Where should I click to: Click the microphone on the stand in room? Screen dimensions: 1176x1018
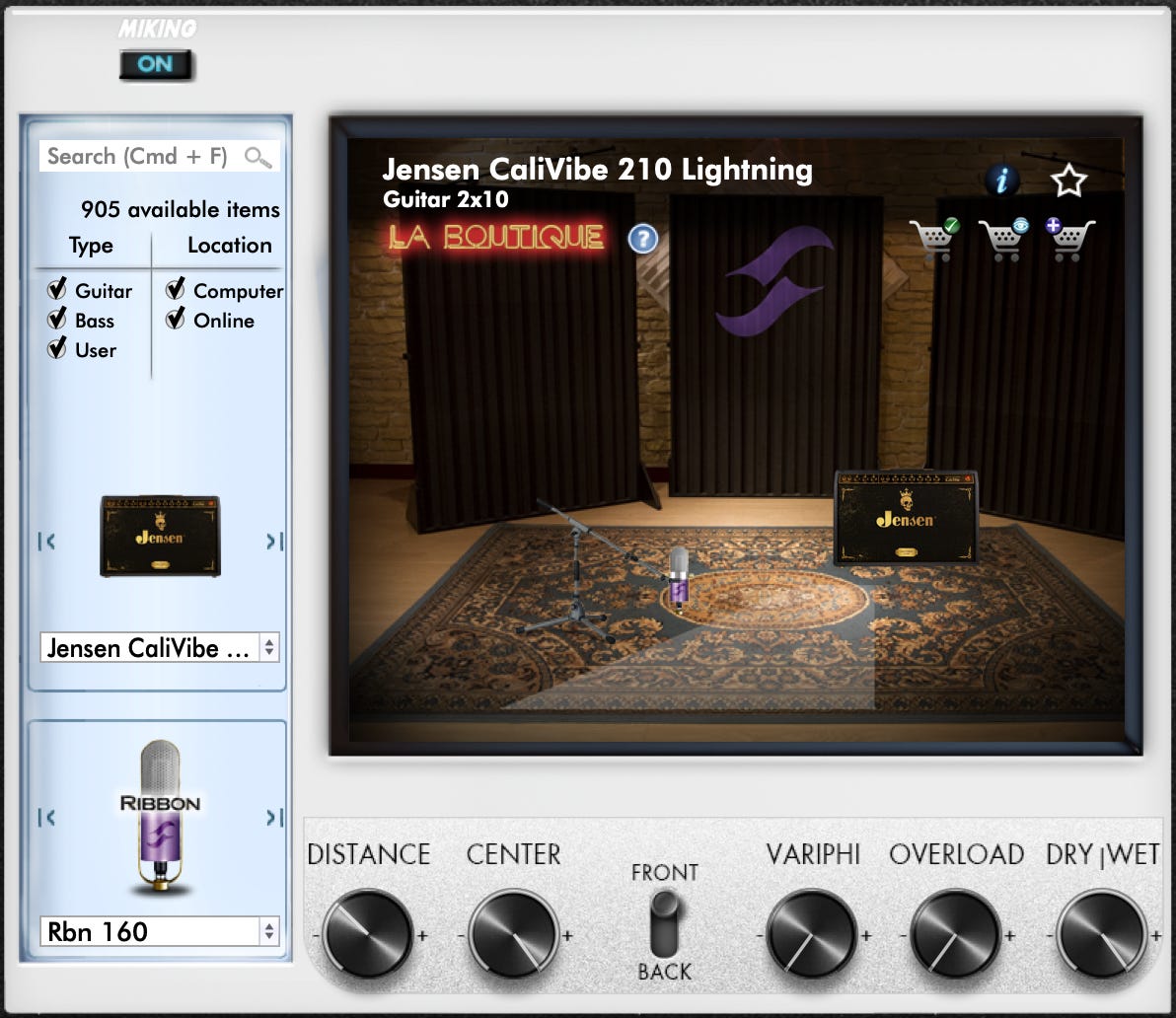679,579
